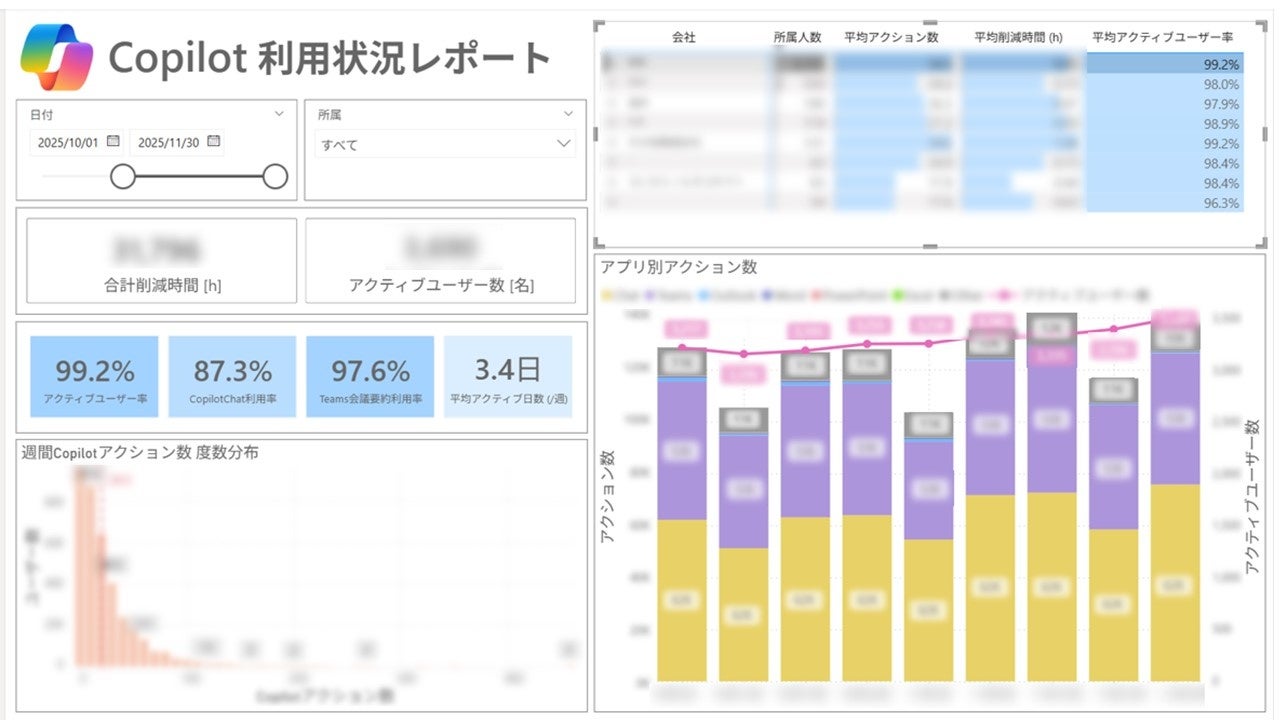The width and height of the screenshot is (1280, 720).
Task: Sort table by 会社 column header
Action: coord(684,37)
